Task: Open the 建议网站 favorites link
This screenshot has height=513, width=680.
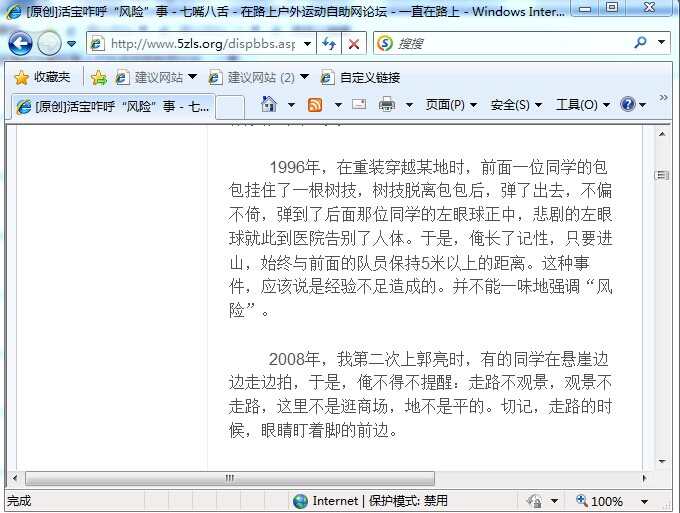Action: 149,78
